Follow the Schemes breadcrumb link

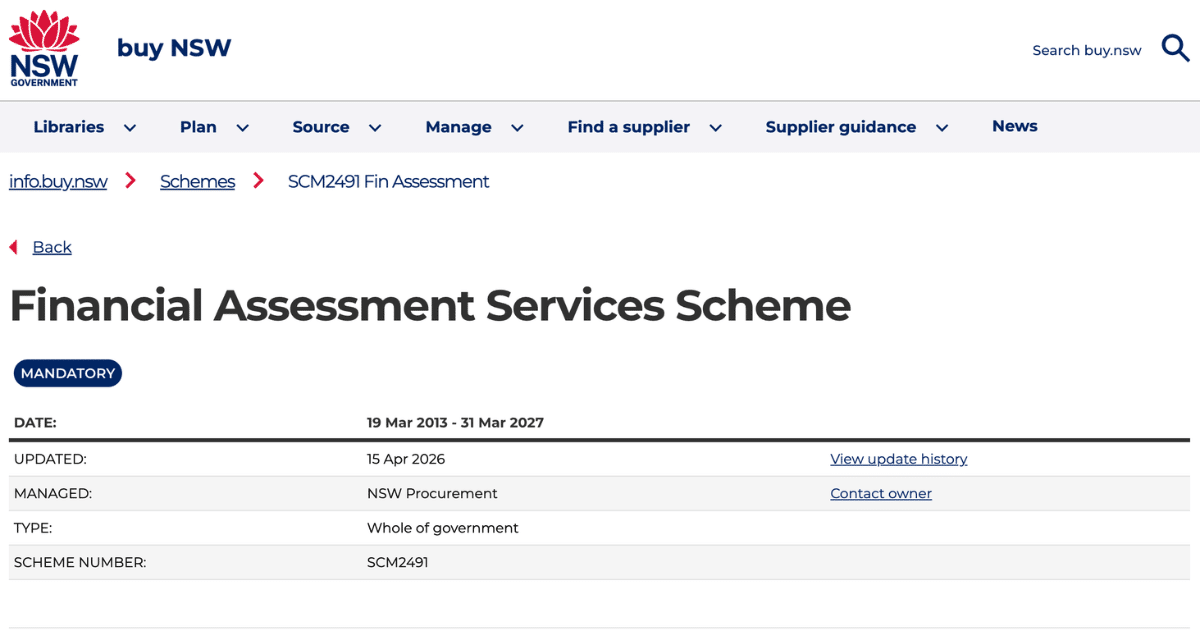pyautogui.click(x=197, y=181)
